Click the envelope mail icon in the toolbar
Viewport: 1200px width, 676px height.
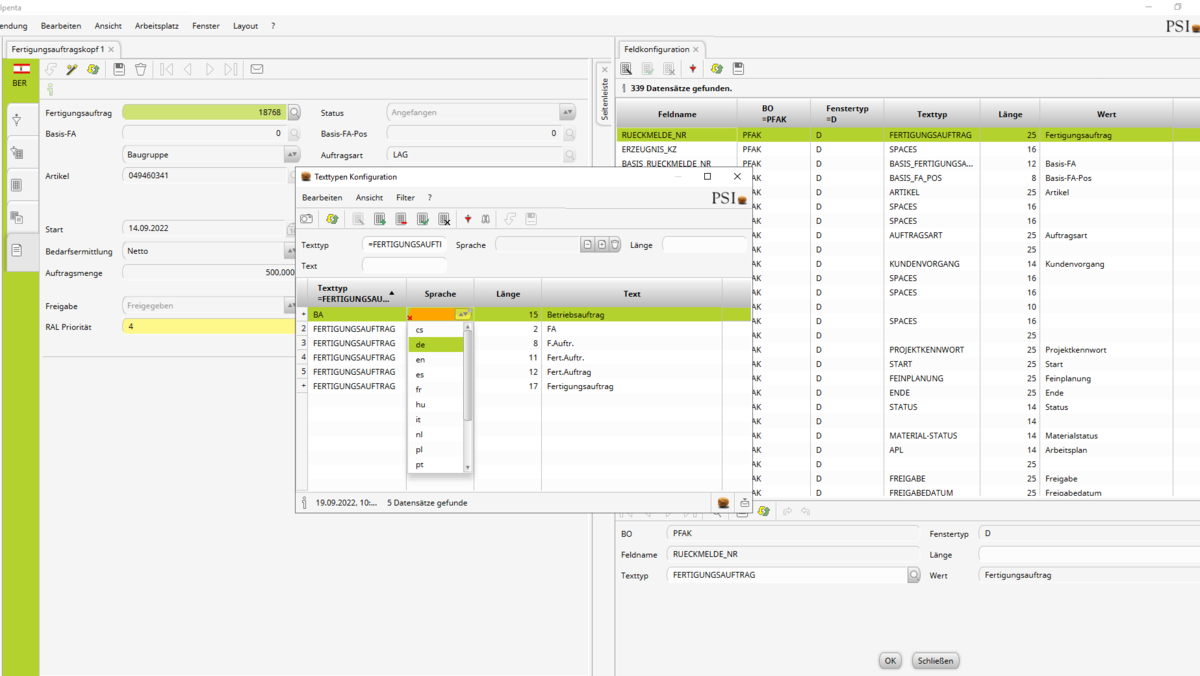(257, 69)
